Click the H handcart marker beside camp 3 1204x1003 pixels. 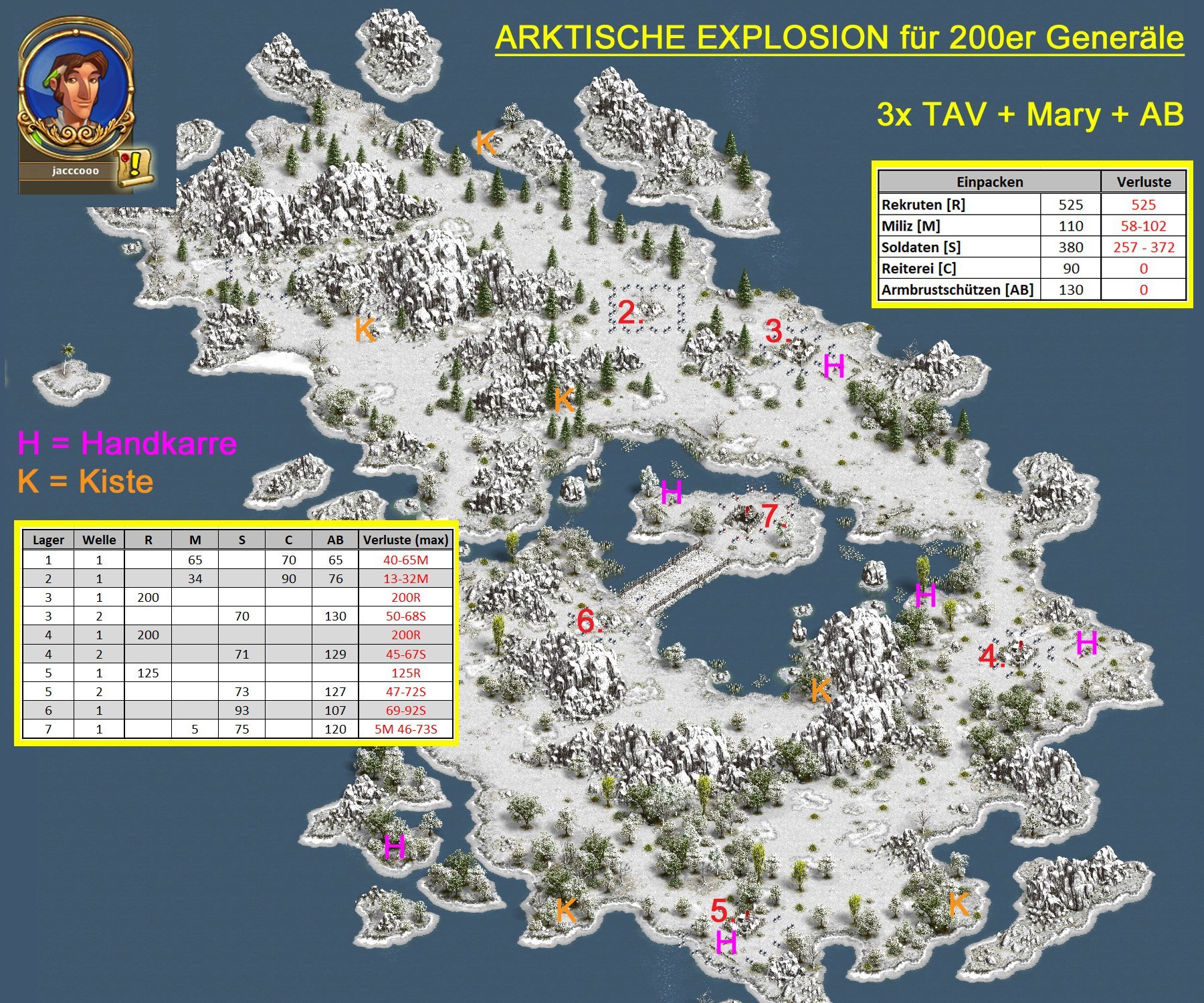pyautogui.click(x=833, y=366)
